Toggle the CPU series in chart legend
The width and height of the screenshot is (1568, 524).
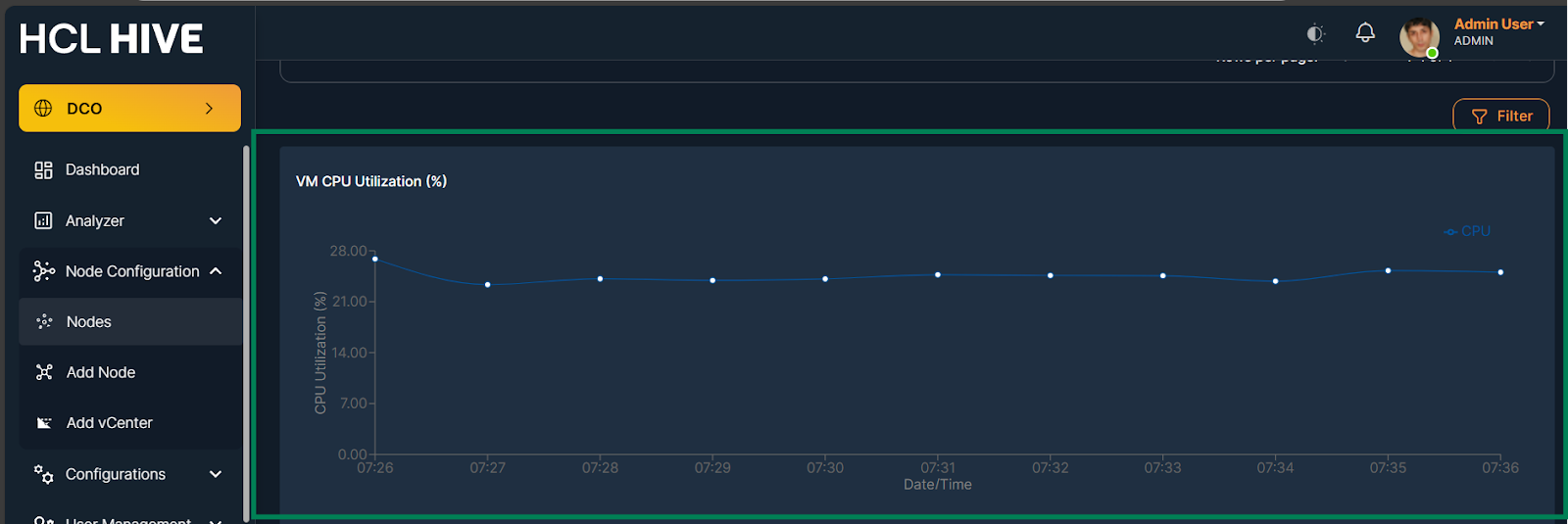pos(1467,231)
